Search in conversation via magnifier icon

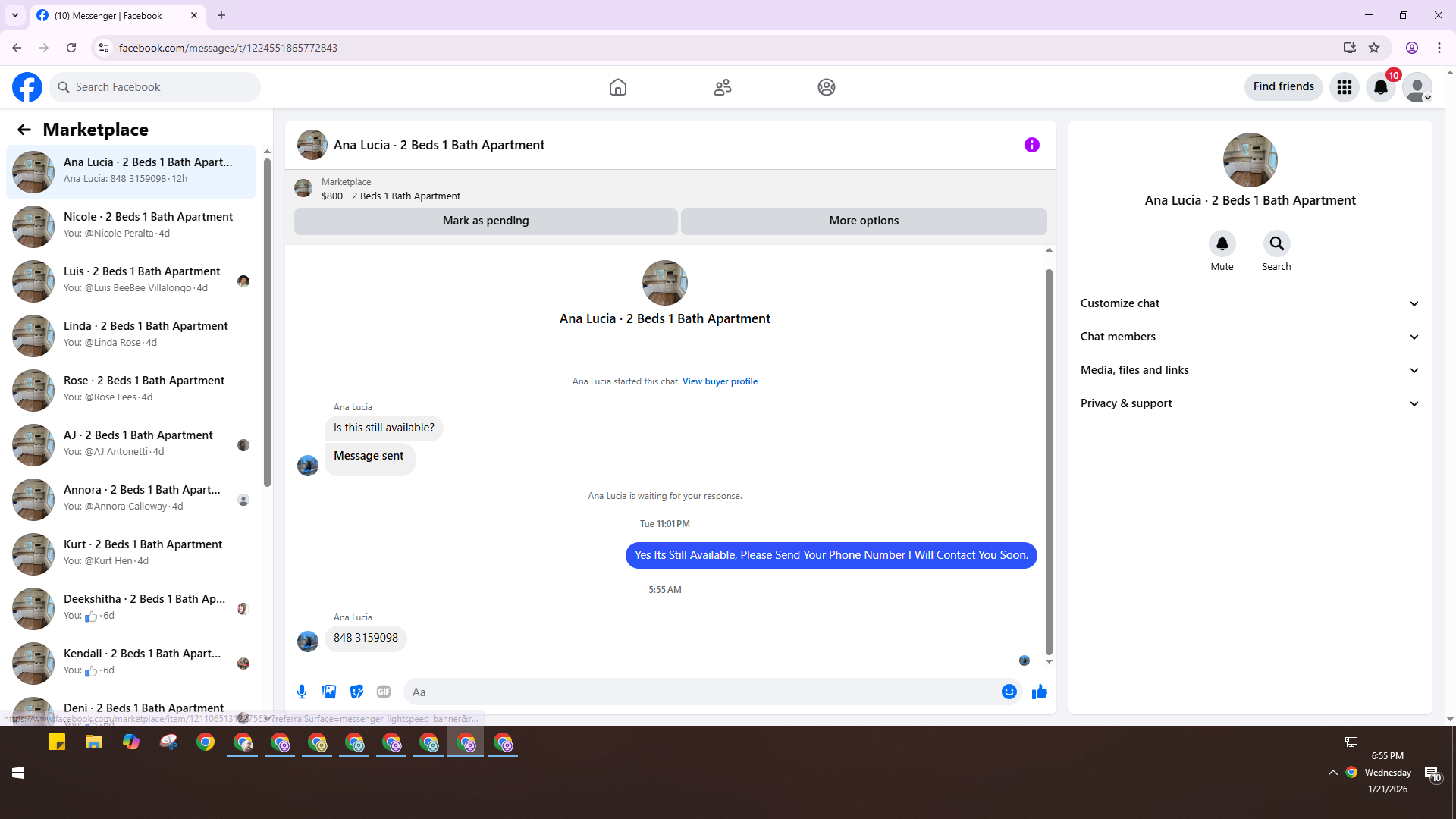pos(1276,244)
